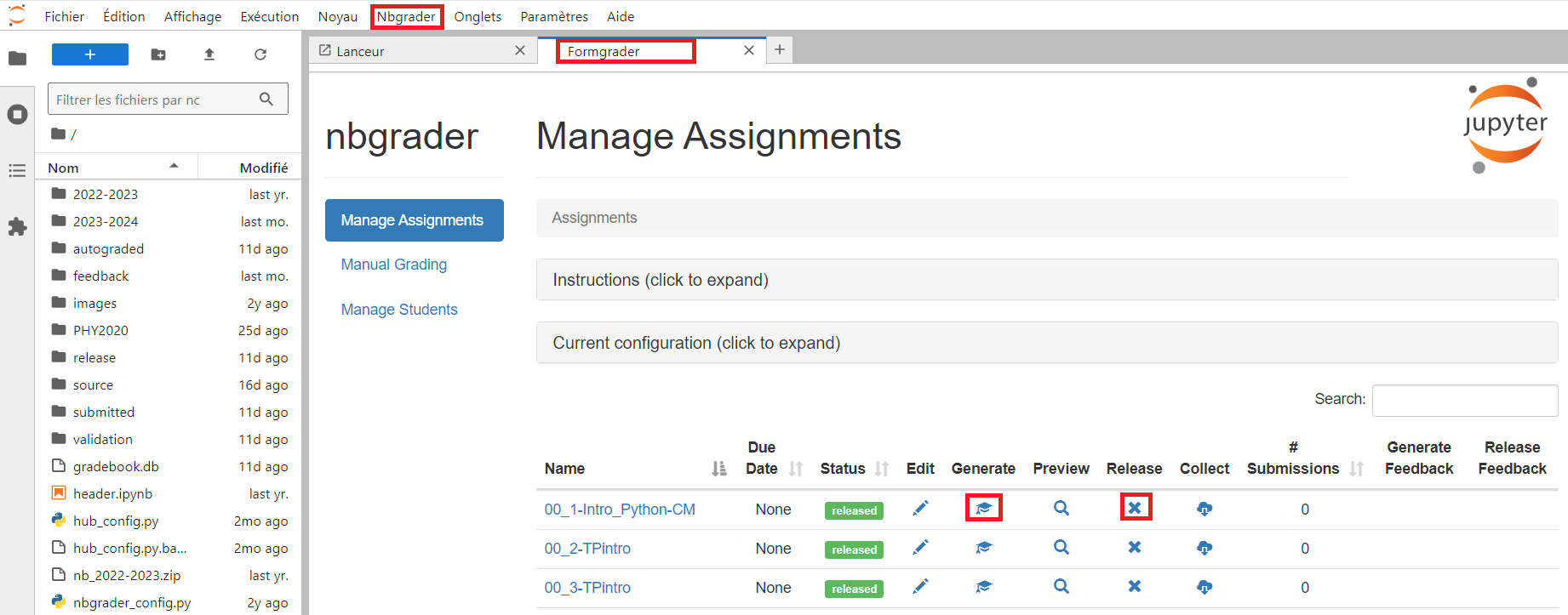Open the Noyau menu
The image size is (1568, 615).
tap(338, 16)
